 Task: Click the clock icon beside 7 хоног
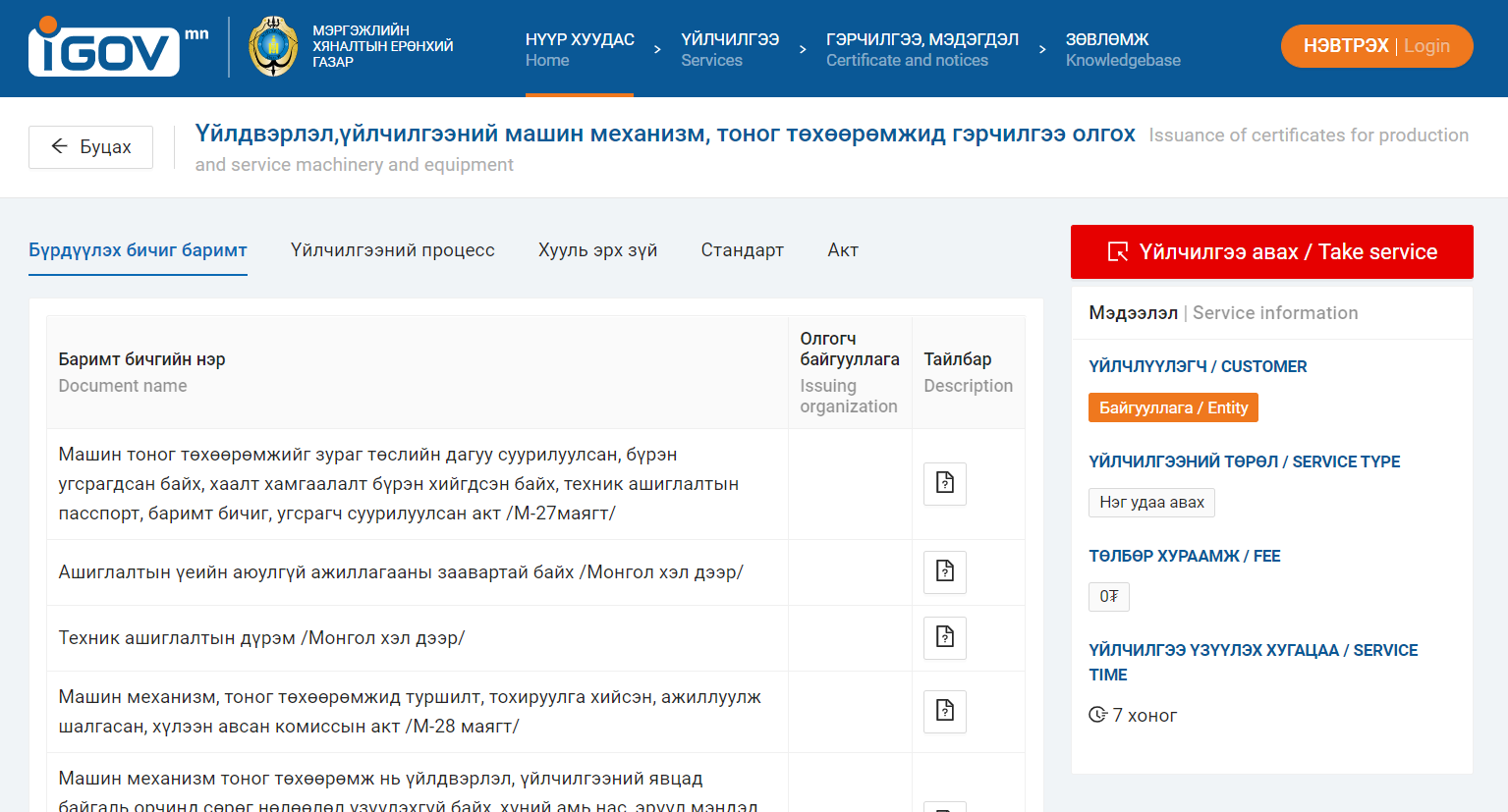pyautogui.click(x=1098, y=715)
